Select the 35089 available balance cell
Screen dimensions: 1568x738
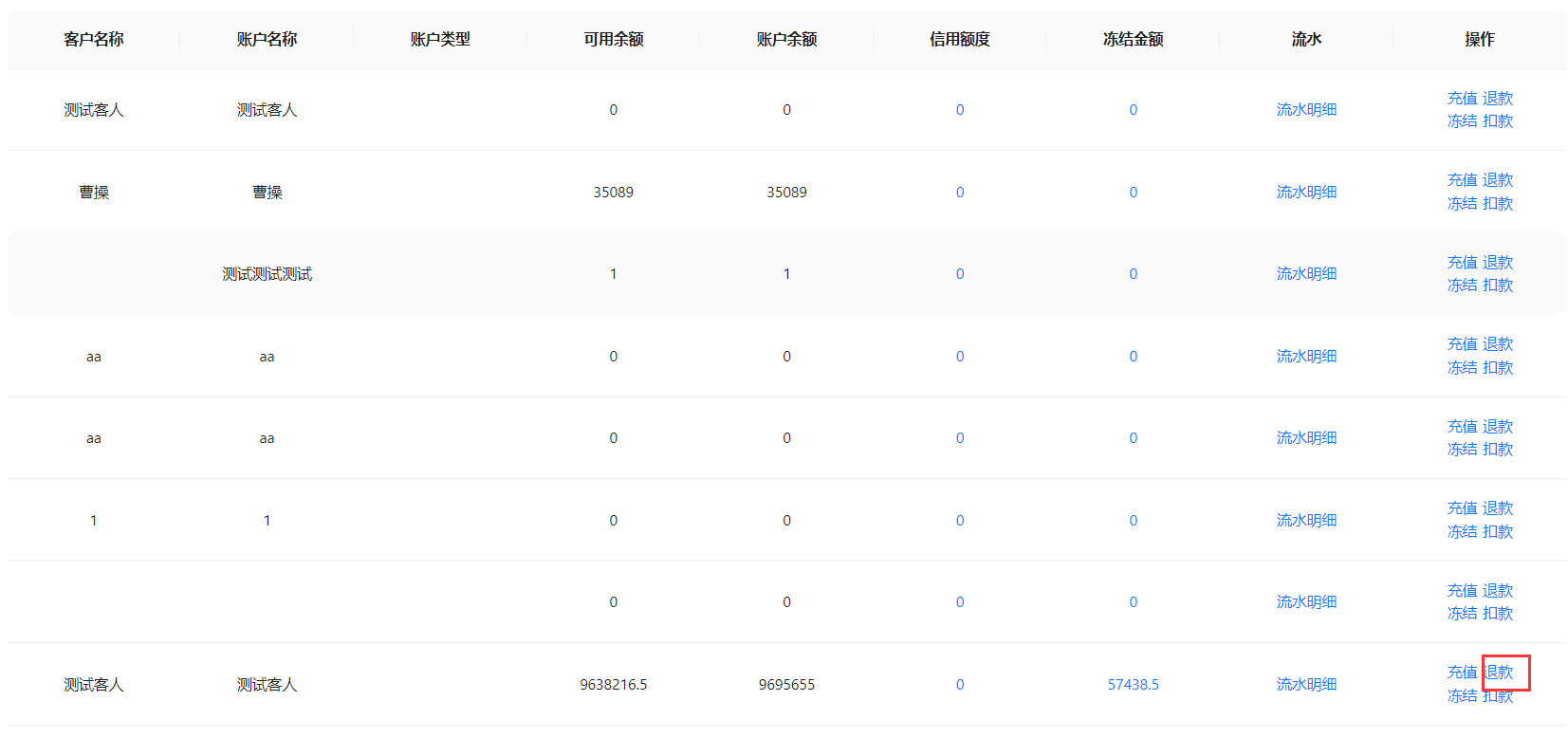click(x=614, y=193)
